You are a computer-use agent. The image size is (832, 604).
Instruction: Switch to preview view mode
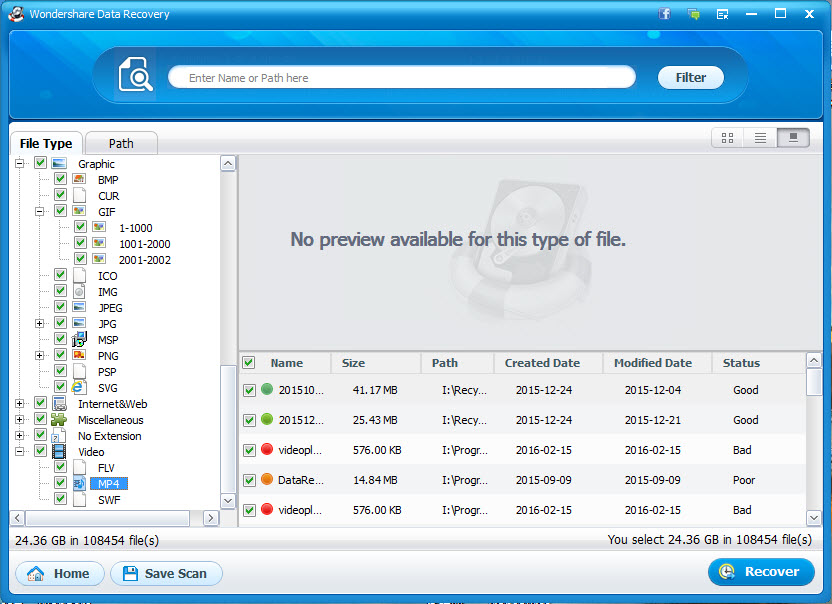pyautogui.click(x=793, y=138)
